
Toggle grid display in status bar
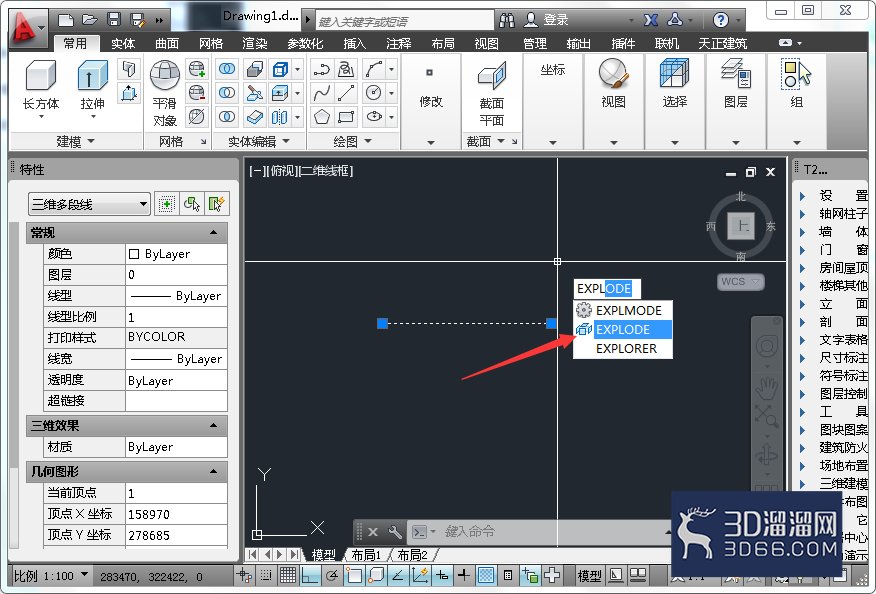coord(288,574)
